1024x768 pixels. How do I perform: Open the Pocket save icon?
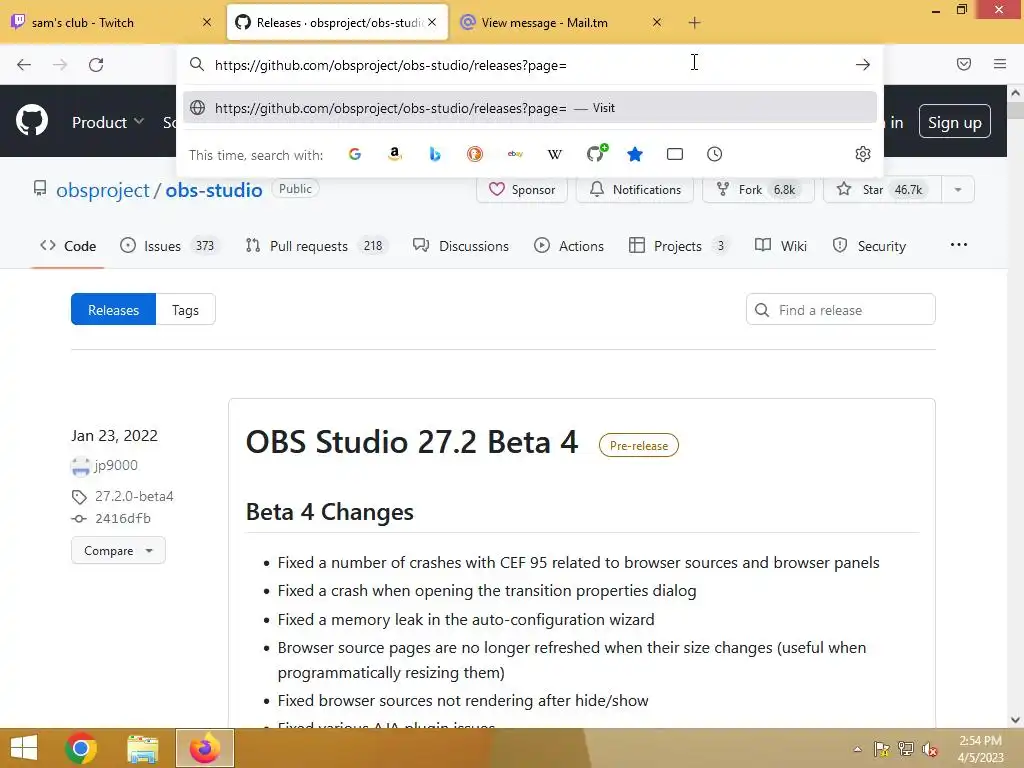[963, 64]
